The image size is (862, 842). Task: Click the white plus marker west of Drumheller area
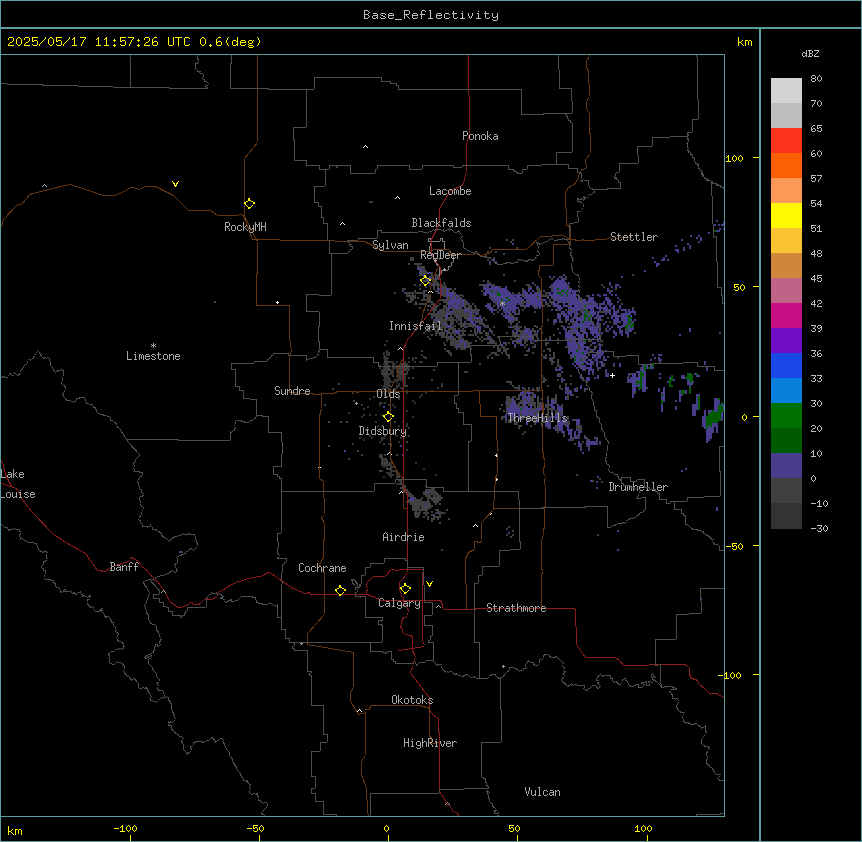click(612, 375)
